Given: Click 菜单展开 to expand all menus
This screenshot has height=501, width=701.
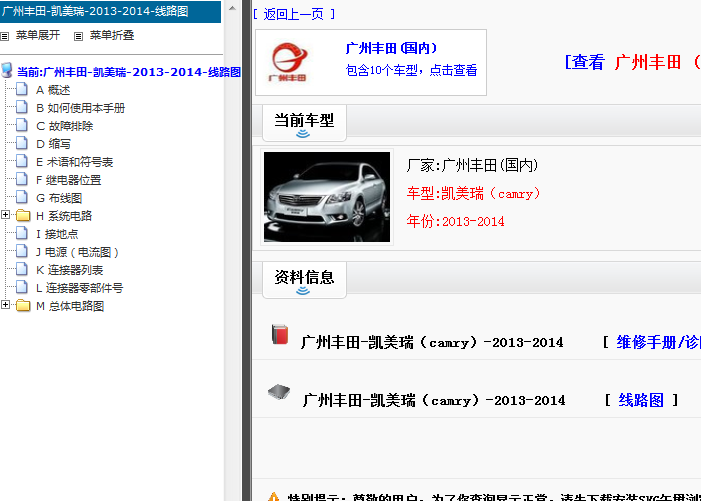Looking at the screenshot, I should point(38,35).
